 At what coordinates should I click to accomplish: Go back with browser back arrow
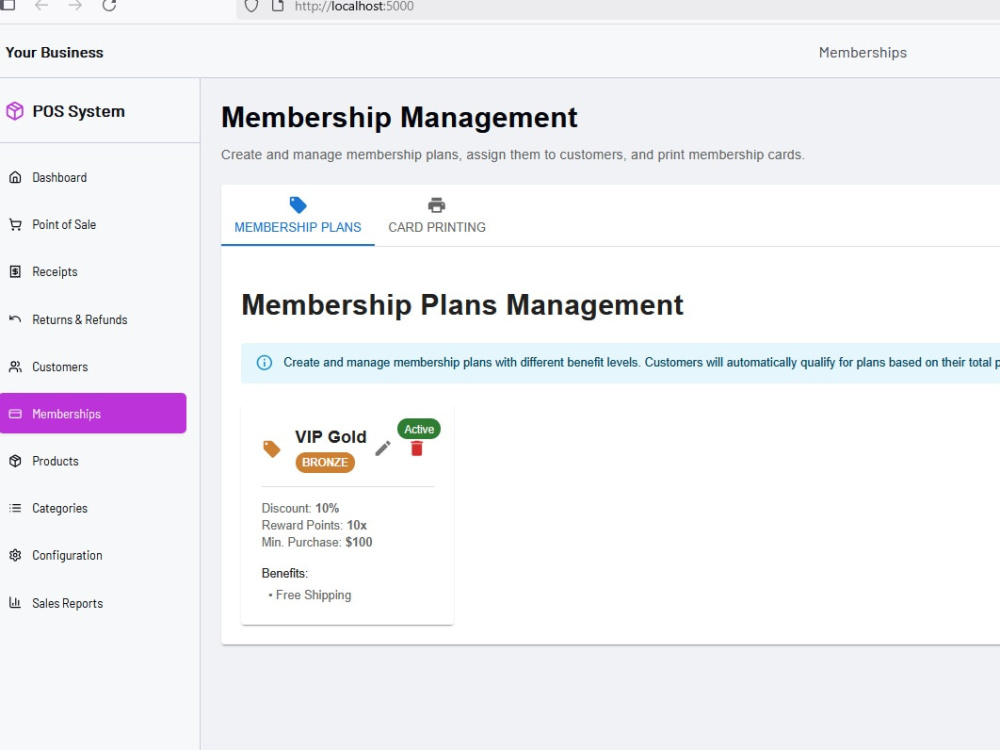pos(41,6)
